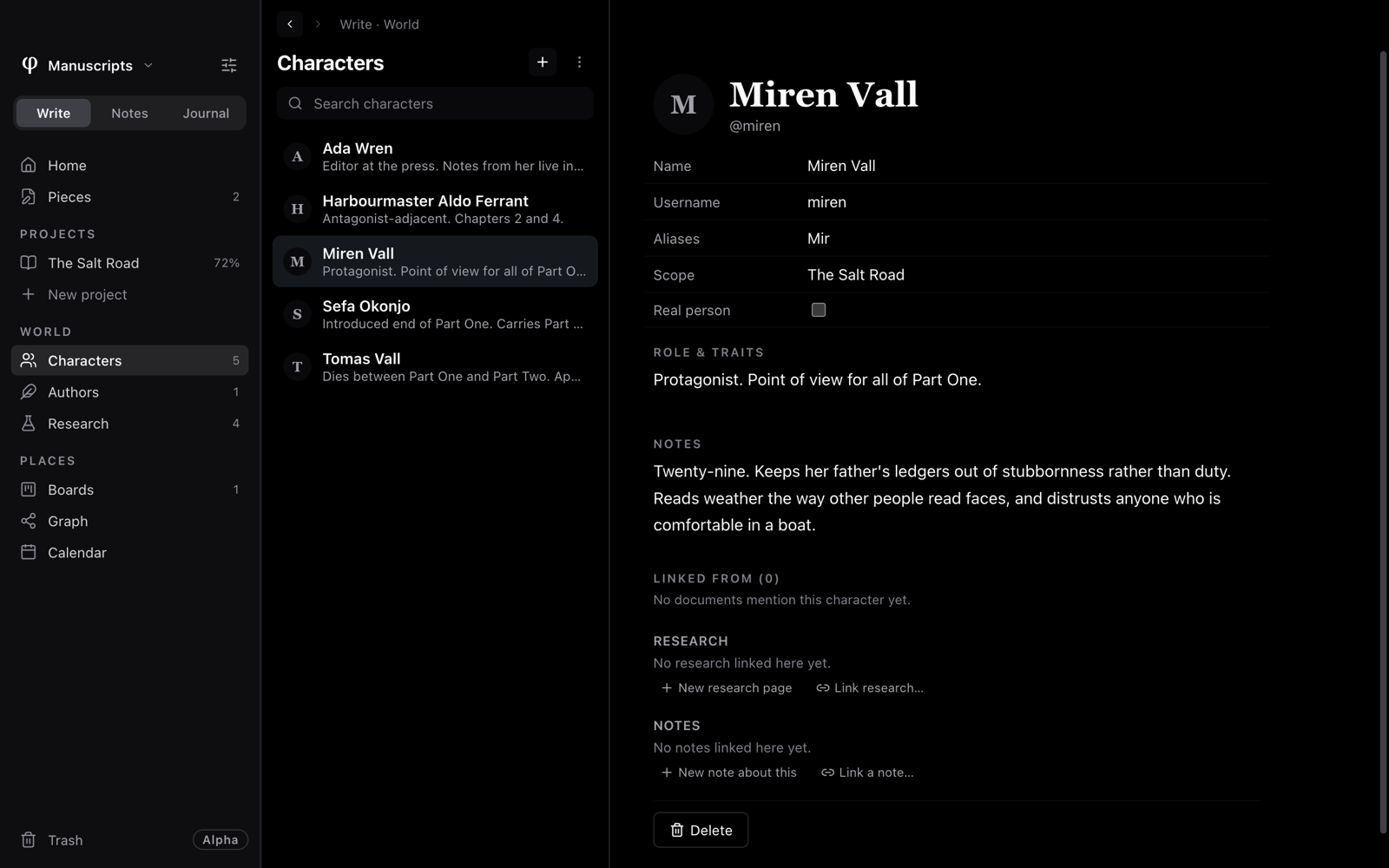
Task: Switch to the Notes tab
Action: click(x=129, y=113)
